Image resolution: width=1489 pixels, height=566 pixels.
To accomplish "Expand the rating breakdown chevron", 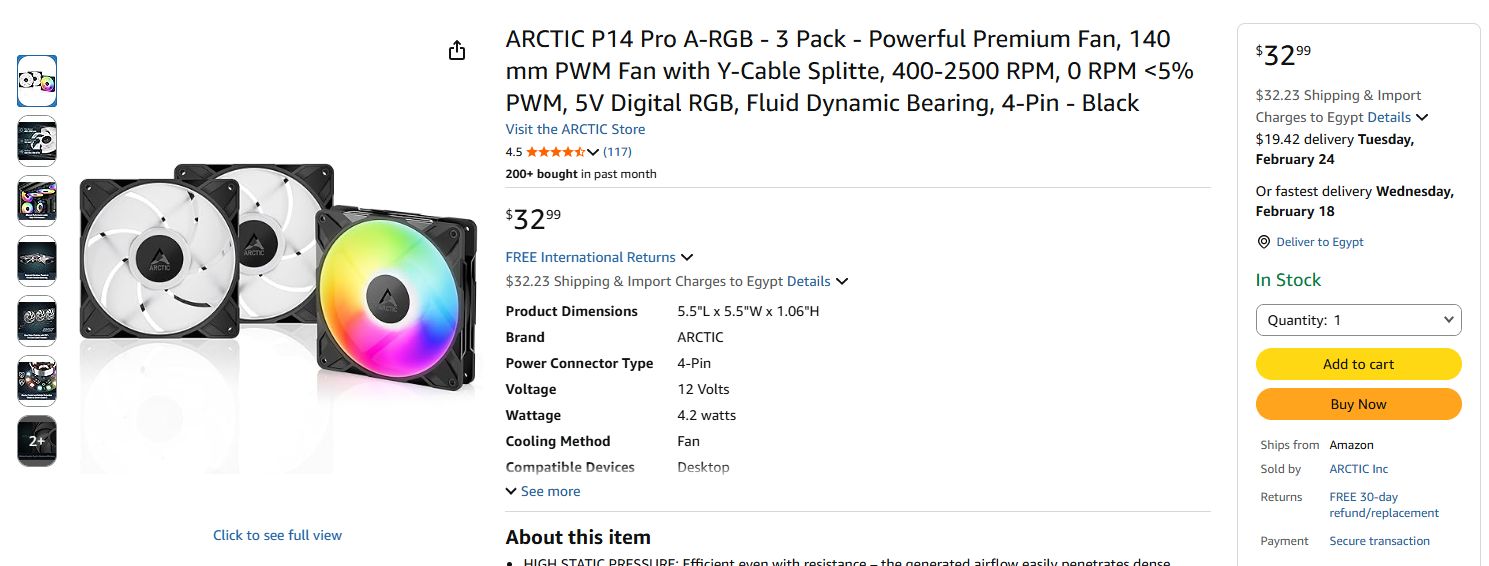I will [593, 152].
